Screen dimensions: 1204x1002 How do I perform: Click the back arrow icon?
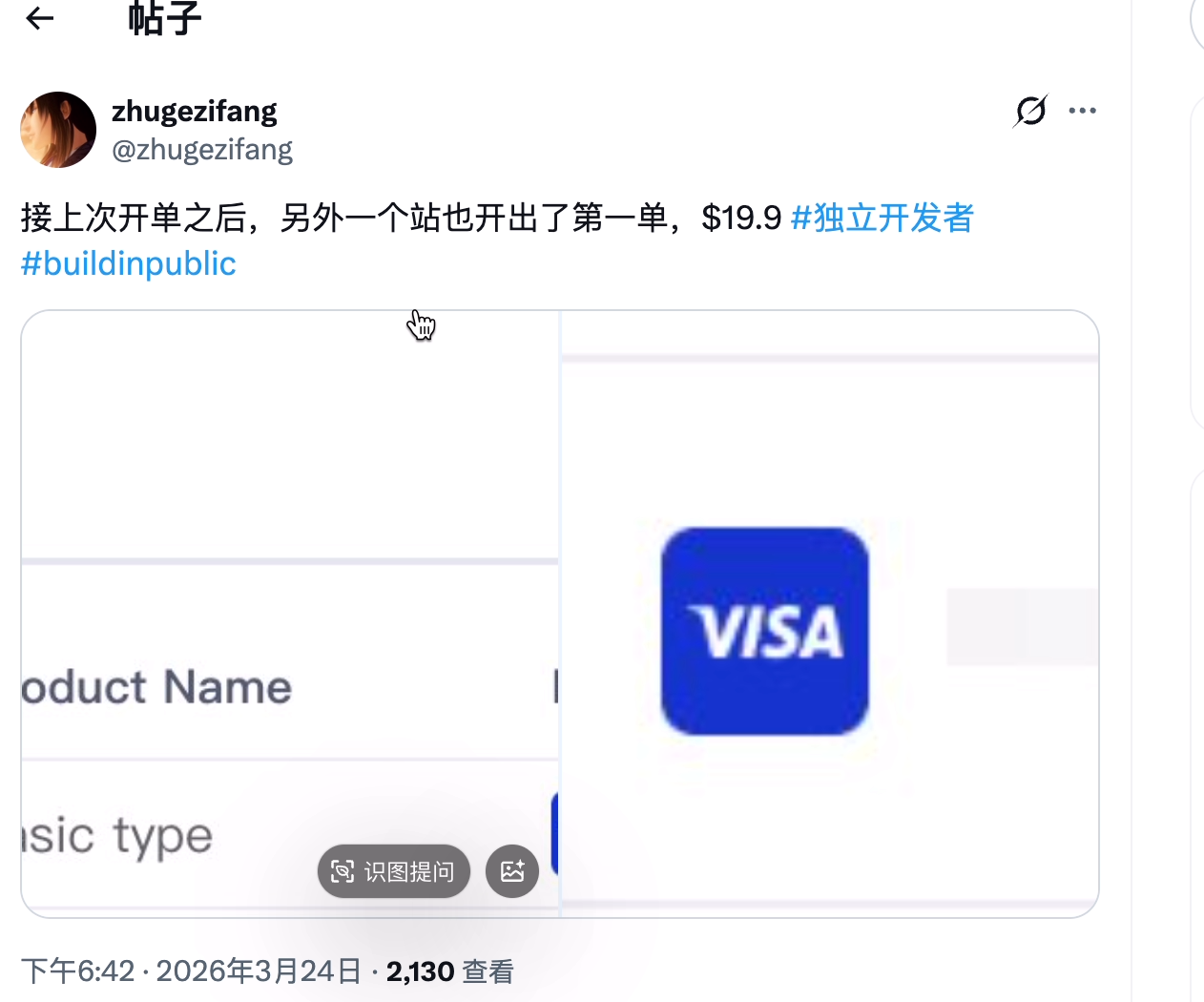click(x=40, y=17)
